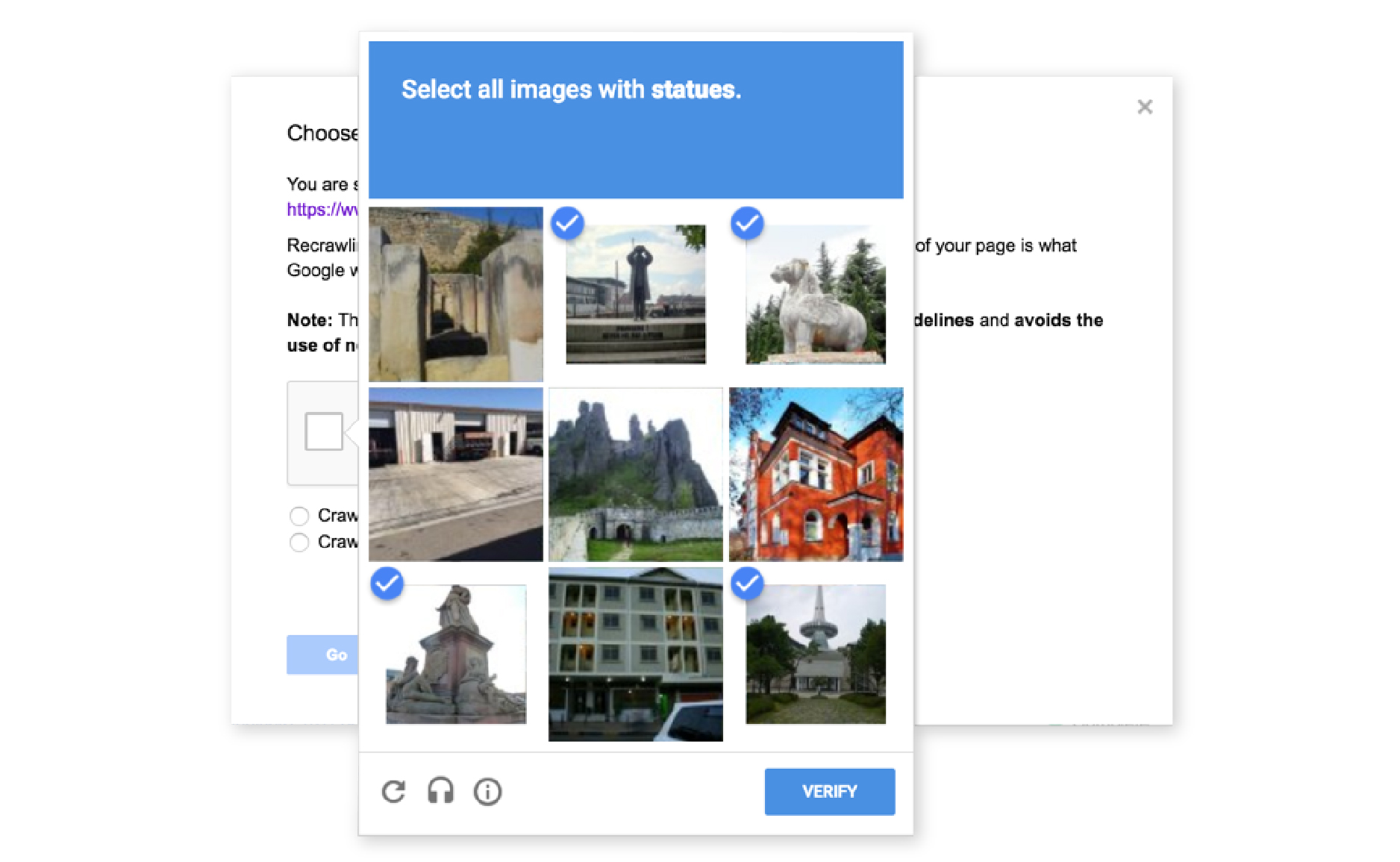Open the purple https link
Screen dimensions: 1400x862
click(322, 210)
